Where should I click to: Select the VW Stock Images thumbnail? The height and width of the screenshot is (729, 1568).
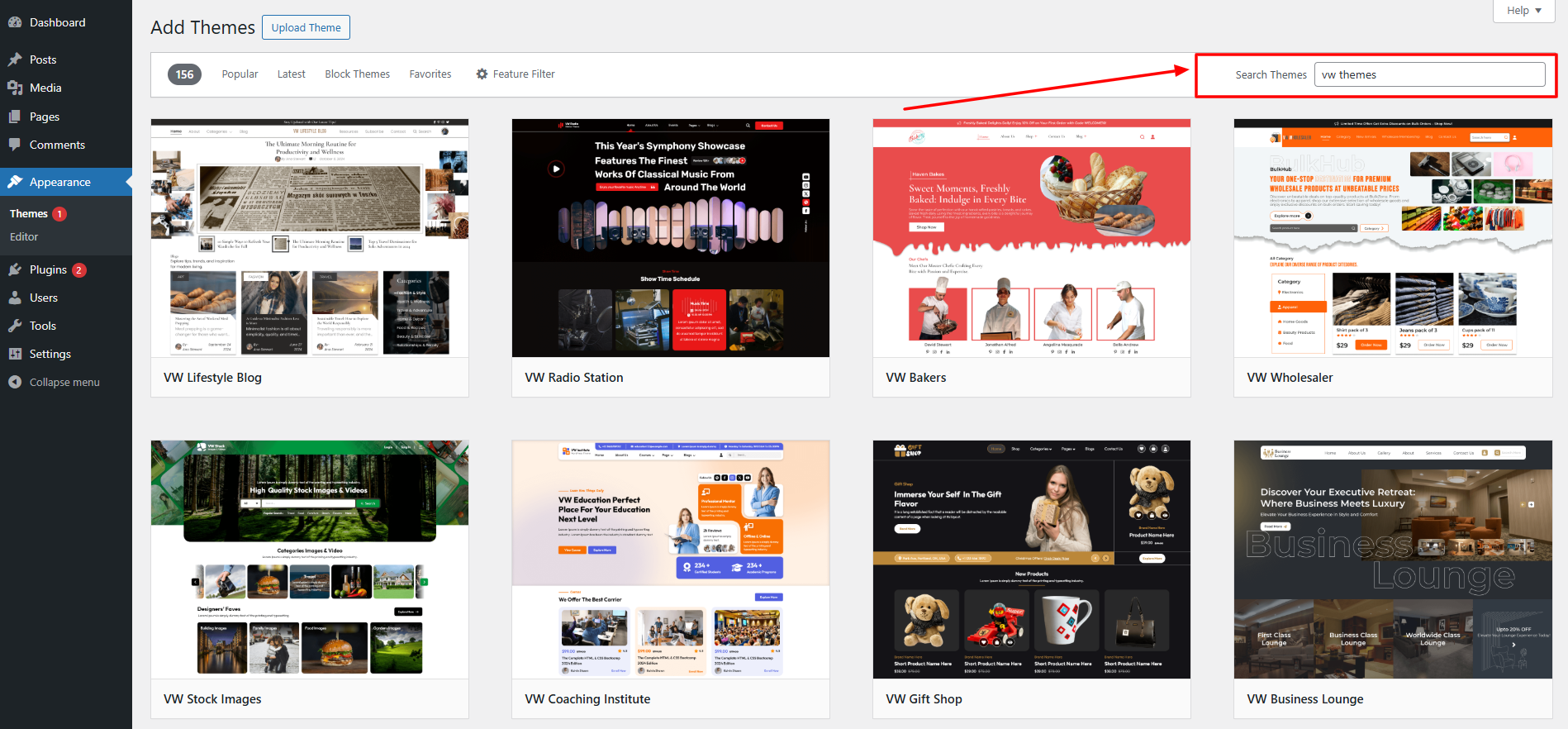tap(310, 560)
